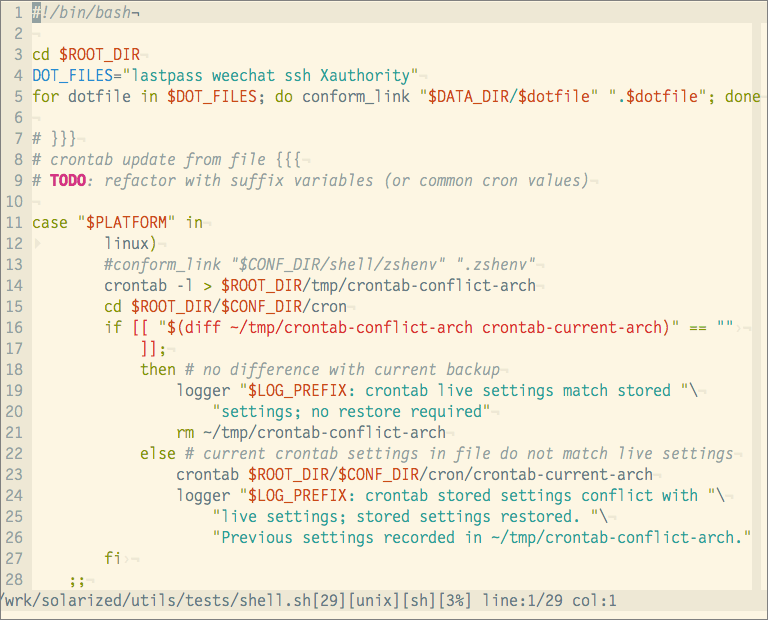This screenshot has width=768, height=620.
Task: Click the 'else' keyword on line 22
Action: [x=157, y=453]
